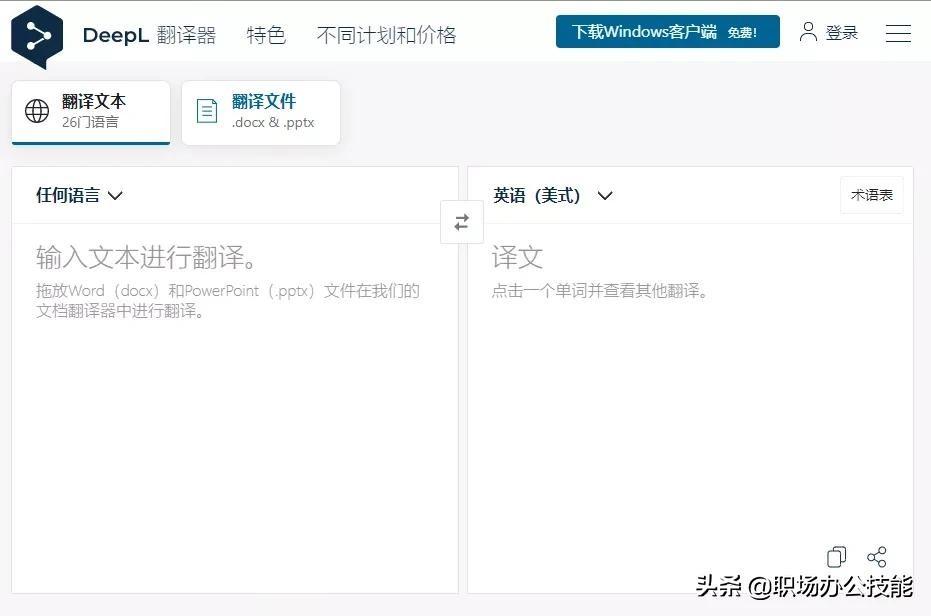Click the chevron next to 英语 (美式)
The height and width of the screenshot is (616, 931).
click(x=605, y=195)
